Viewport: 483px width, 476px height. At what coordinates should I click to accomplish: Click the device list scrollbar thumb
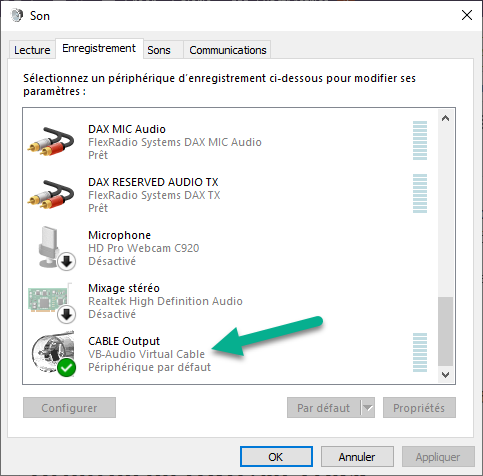pos(445,331)
